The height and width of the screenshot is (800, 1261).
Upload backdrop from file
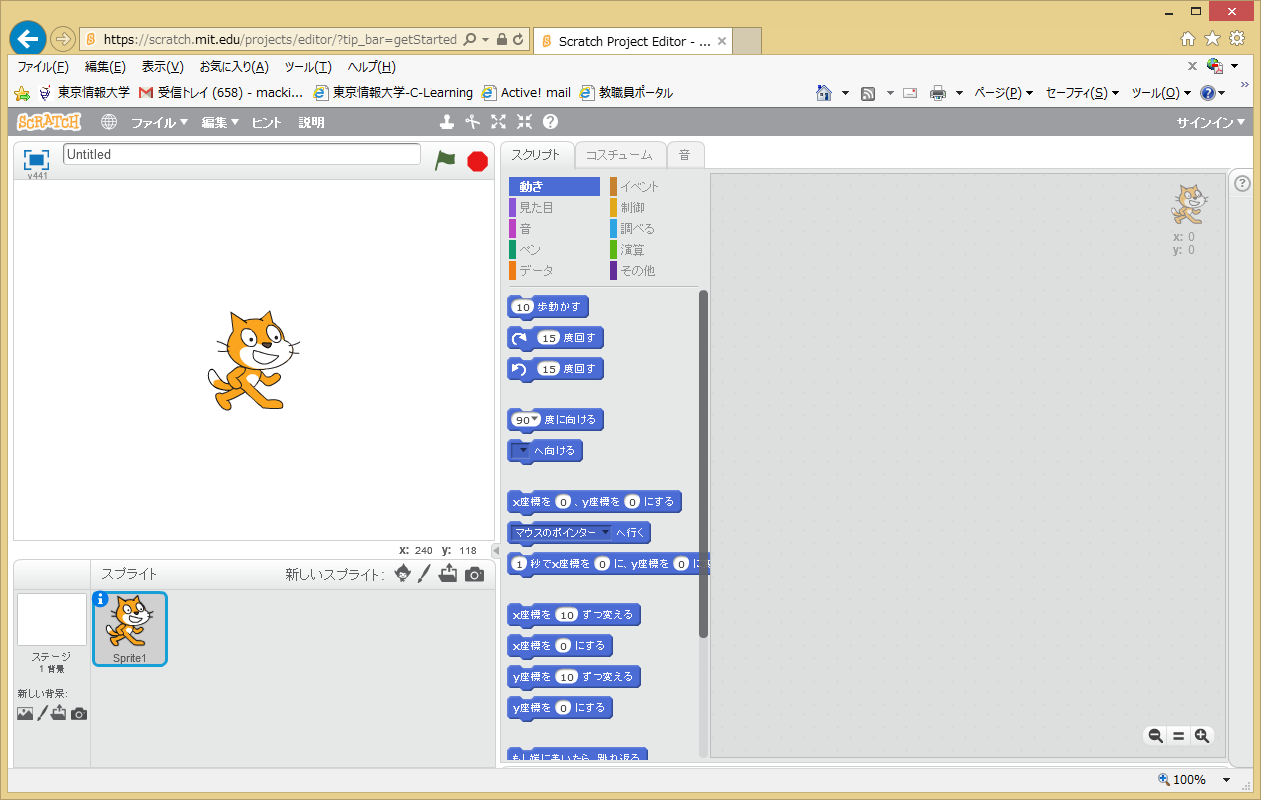click(59, 713)
